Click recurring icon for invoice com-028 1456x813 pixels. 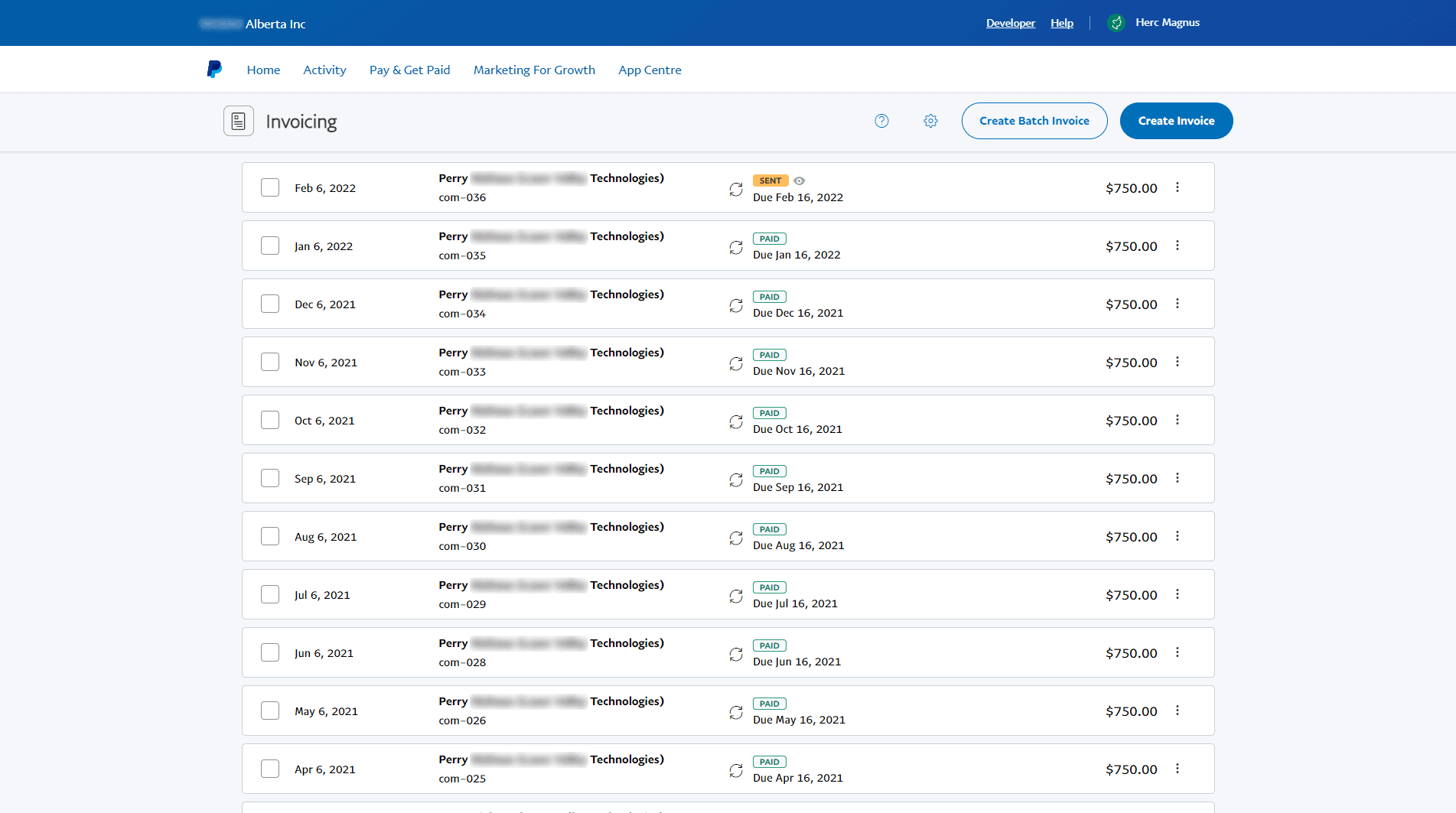(x=736, y=654)
